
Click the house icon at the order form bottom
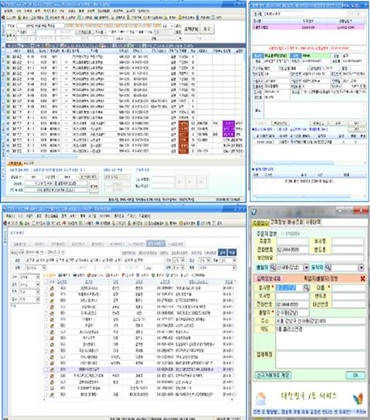tap(261, 398)
